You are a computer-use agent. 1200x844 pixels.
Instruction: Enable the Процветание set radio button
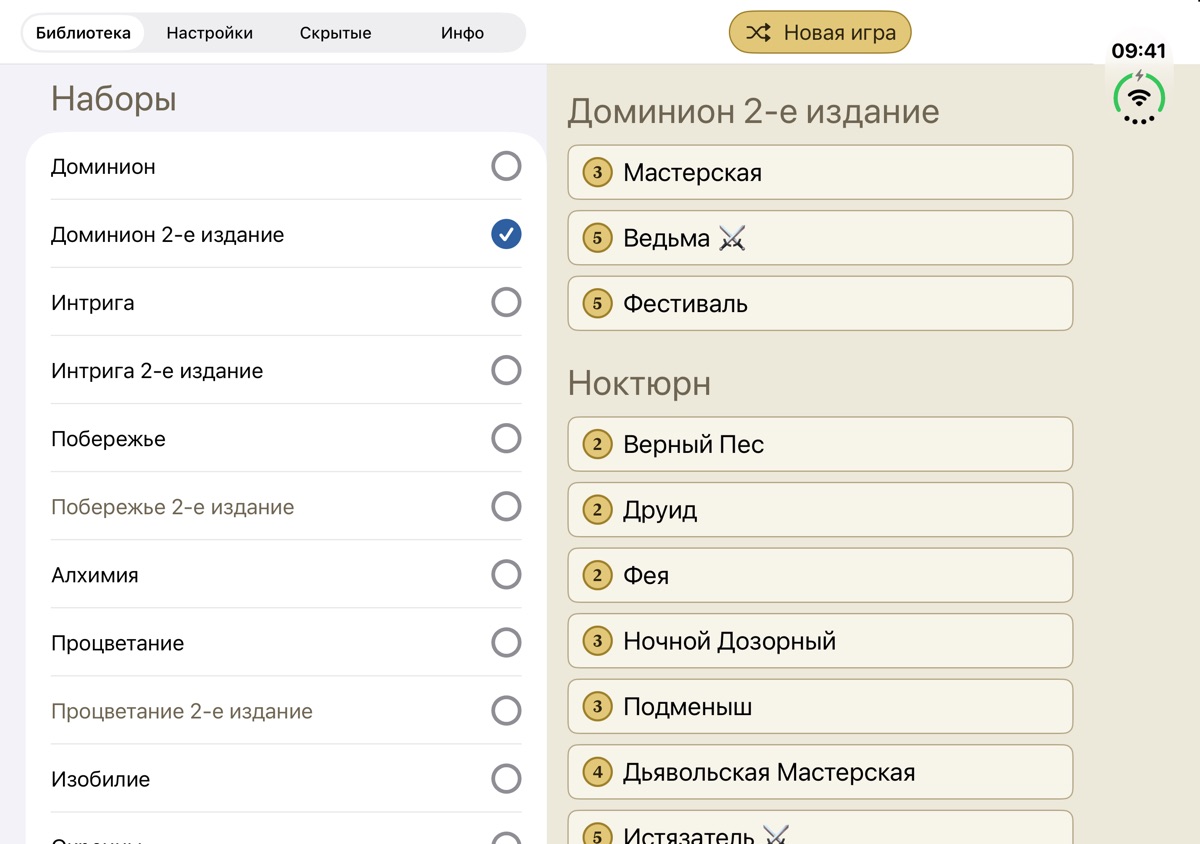(x=506, y=642)
